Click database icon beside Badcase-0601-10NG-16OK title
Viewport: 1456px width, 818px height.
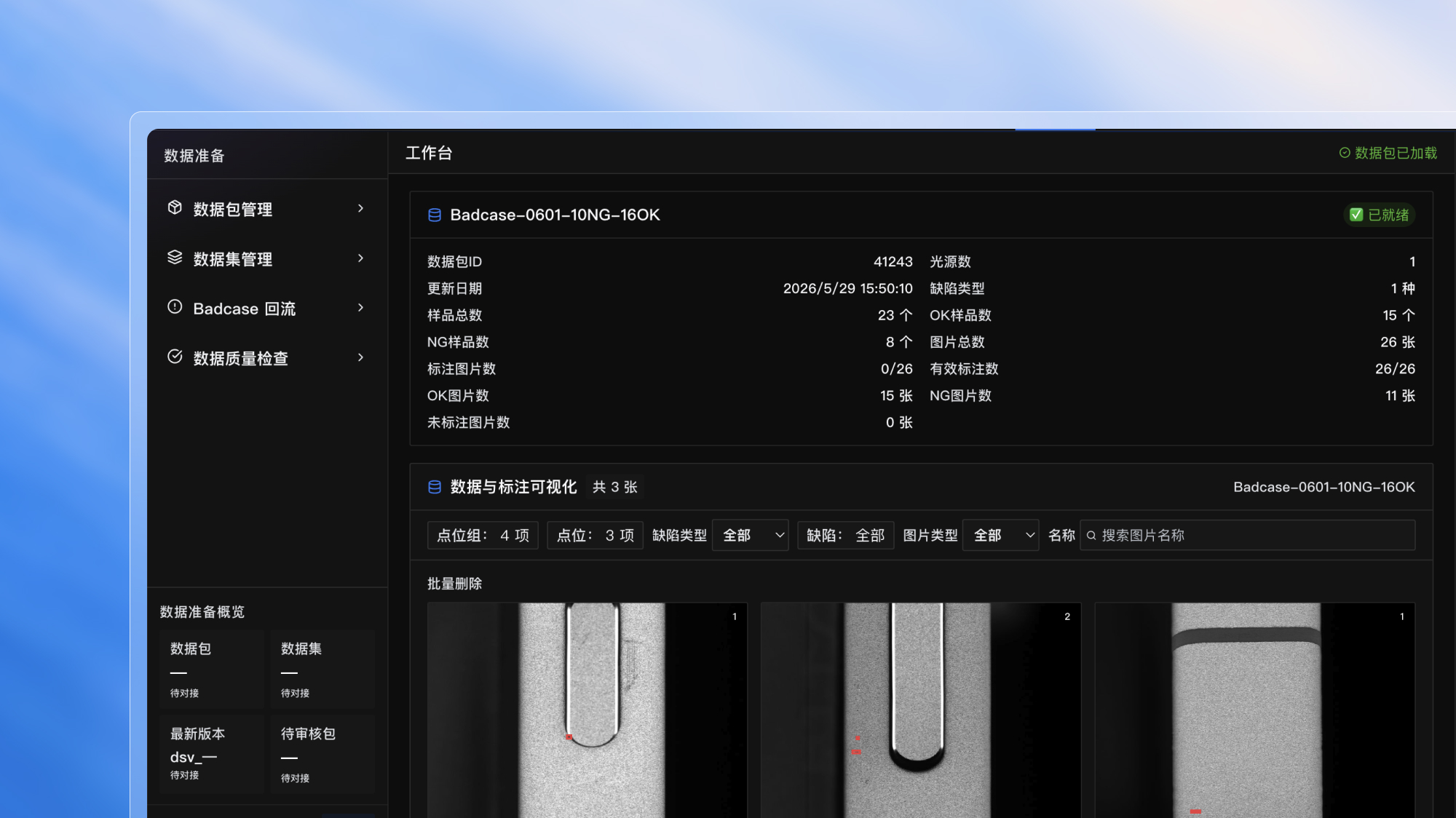click(x=435, y=215)
